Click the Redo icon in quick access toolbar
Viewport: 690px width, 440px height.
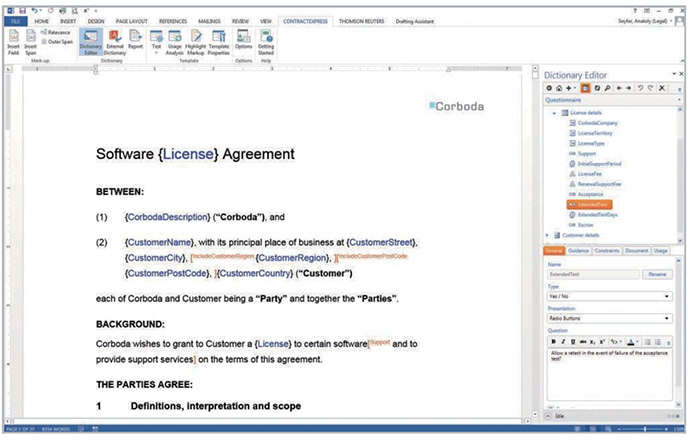(x=51, y=10)
